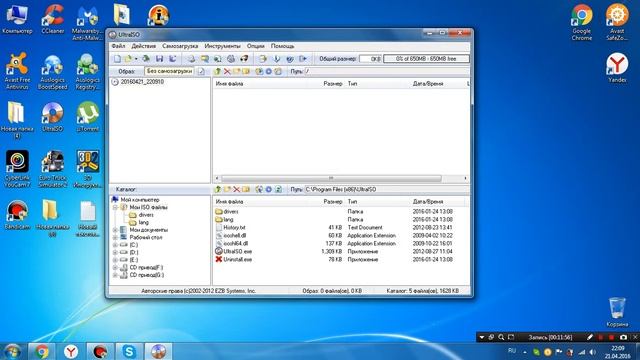
Task: Click the 0% of 650MB capacity bar
Action: (x=426, y=59)
